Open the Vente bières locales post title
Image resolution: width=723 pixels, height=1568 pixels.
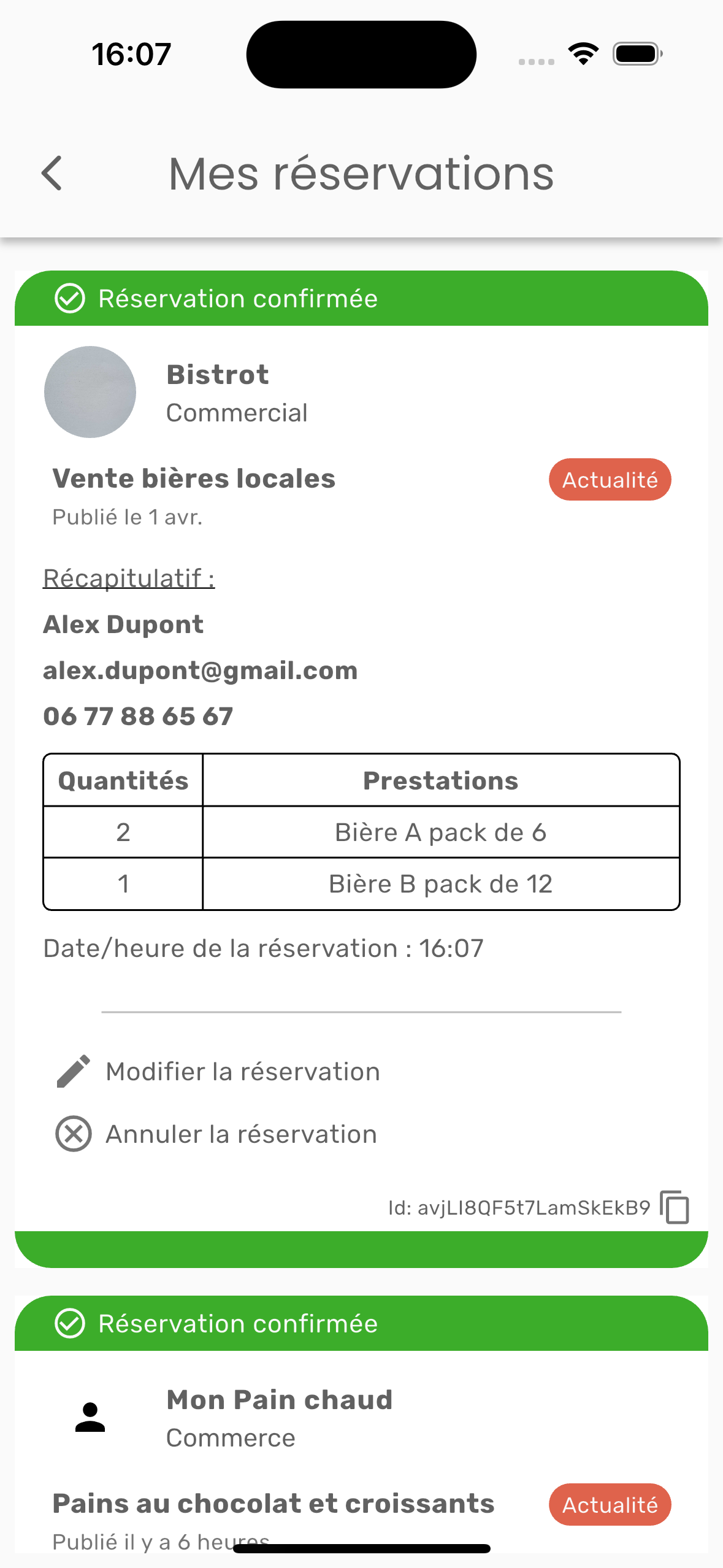(x=194, y=478)
